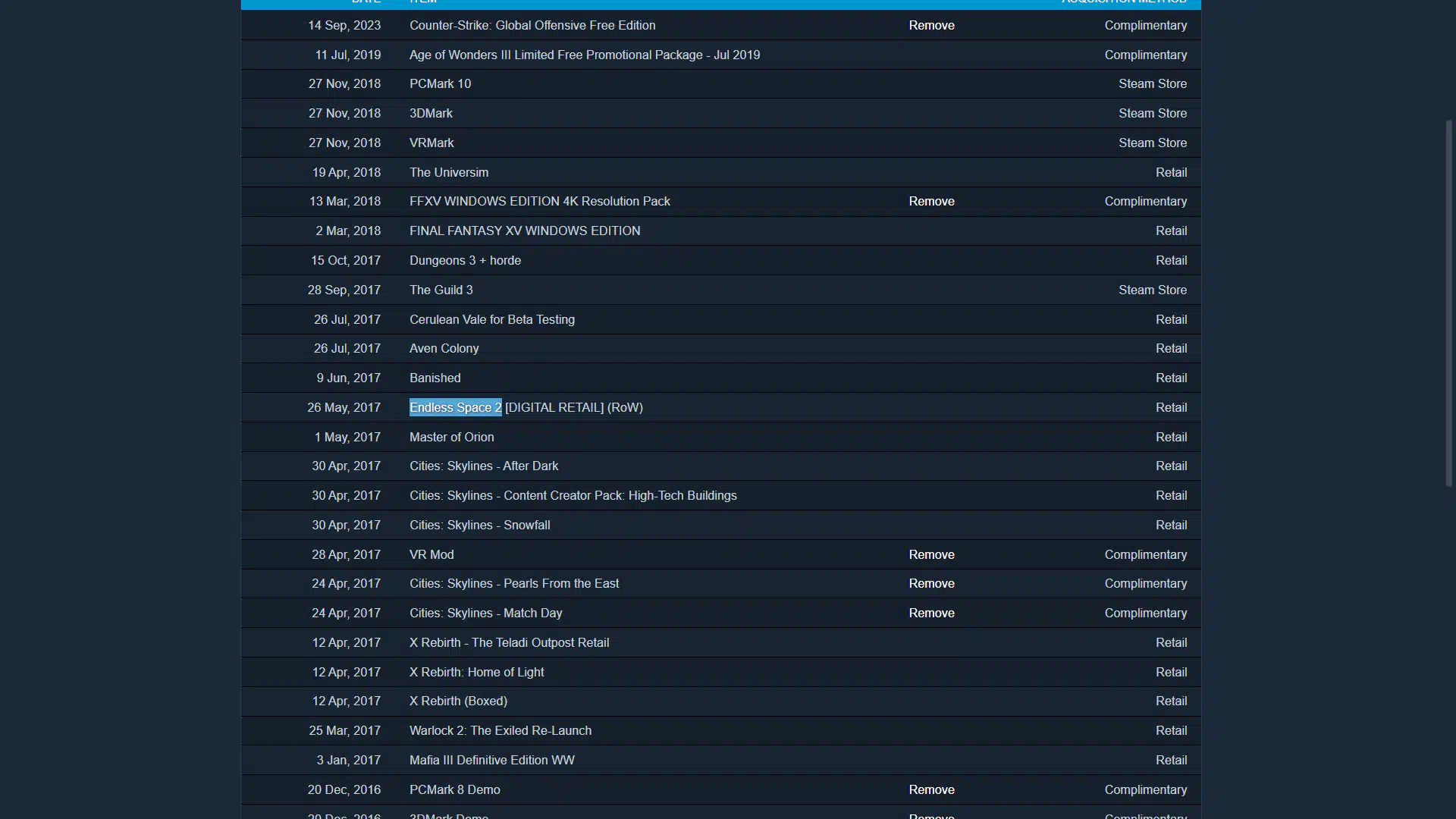Click the 'VRMark' item name
Image resolution: width=1456 pixels, height=819 pixels.
pyautogui.click(x=431, y=143)
